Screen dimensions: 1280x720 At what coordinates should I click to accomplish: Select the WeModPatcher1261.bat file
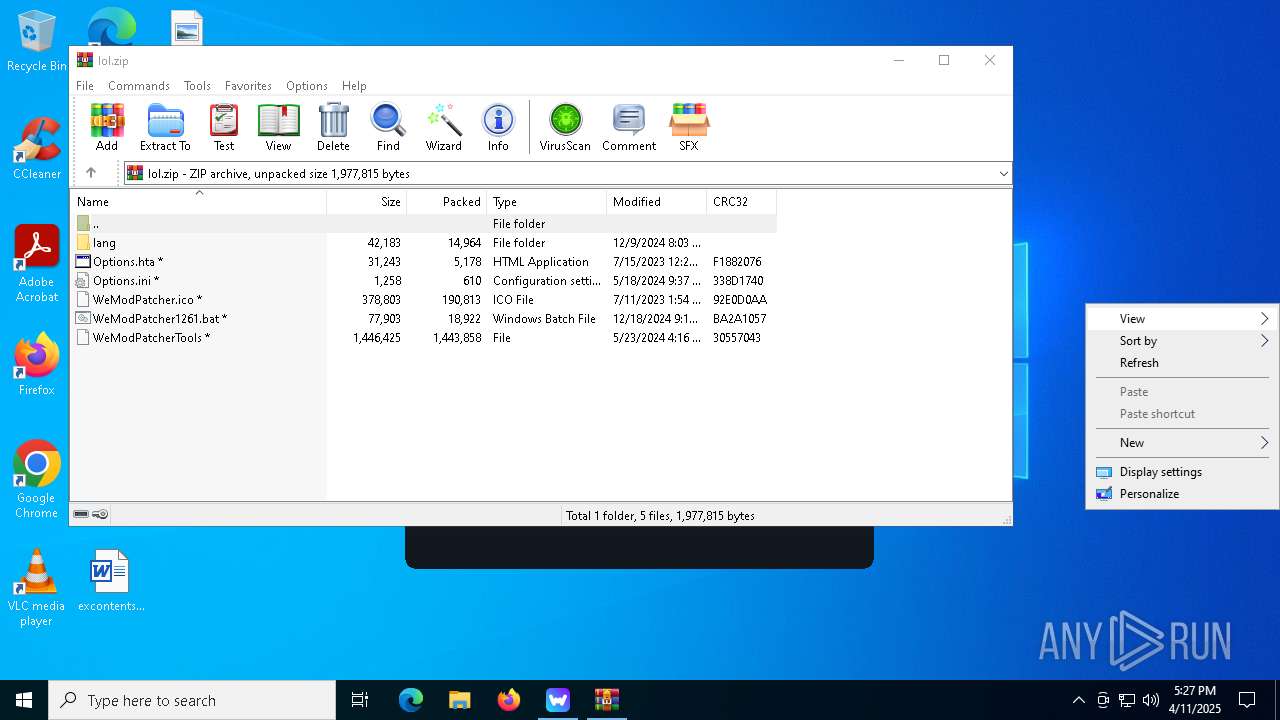coord(424,319)
